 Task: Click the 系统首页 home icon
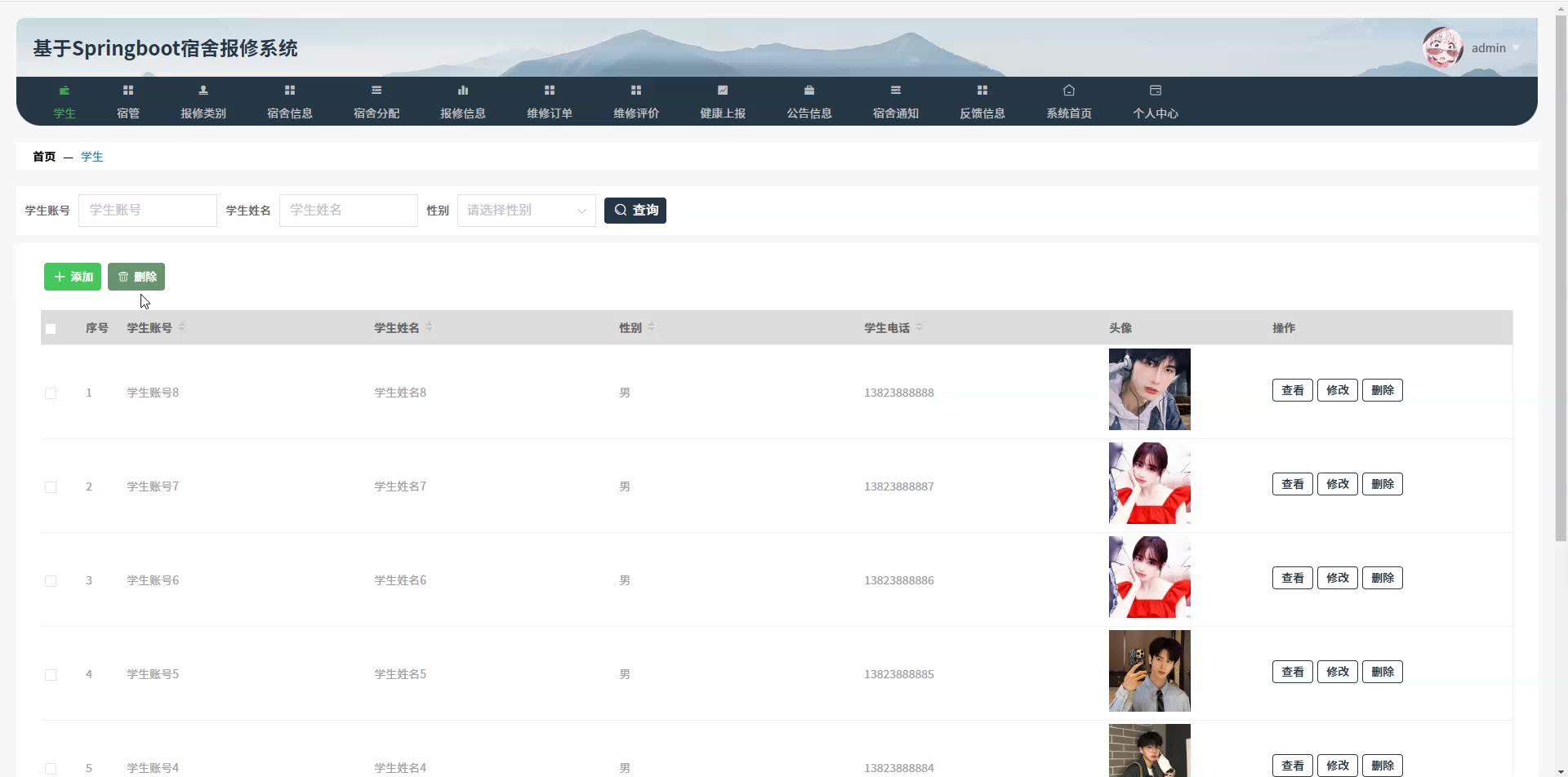[1069, 90]
